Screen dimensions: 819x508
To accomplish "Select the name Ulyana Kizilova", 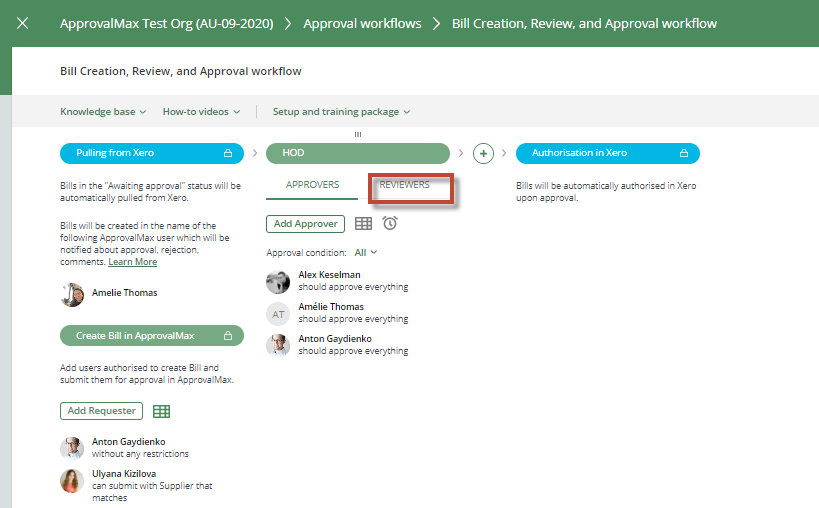I will click(x=124, y=474).
